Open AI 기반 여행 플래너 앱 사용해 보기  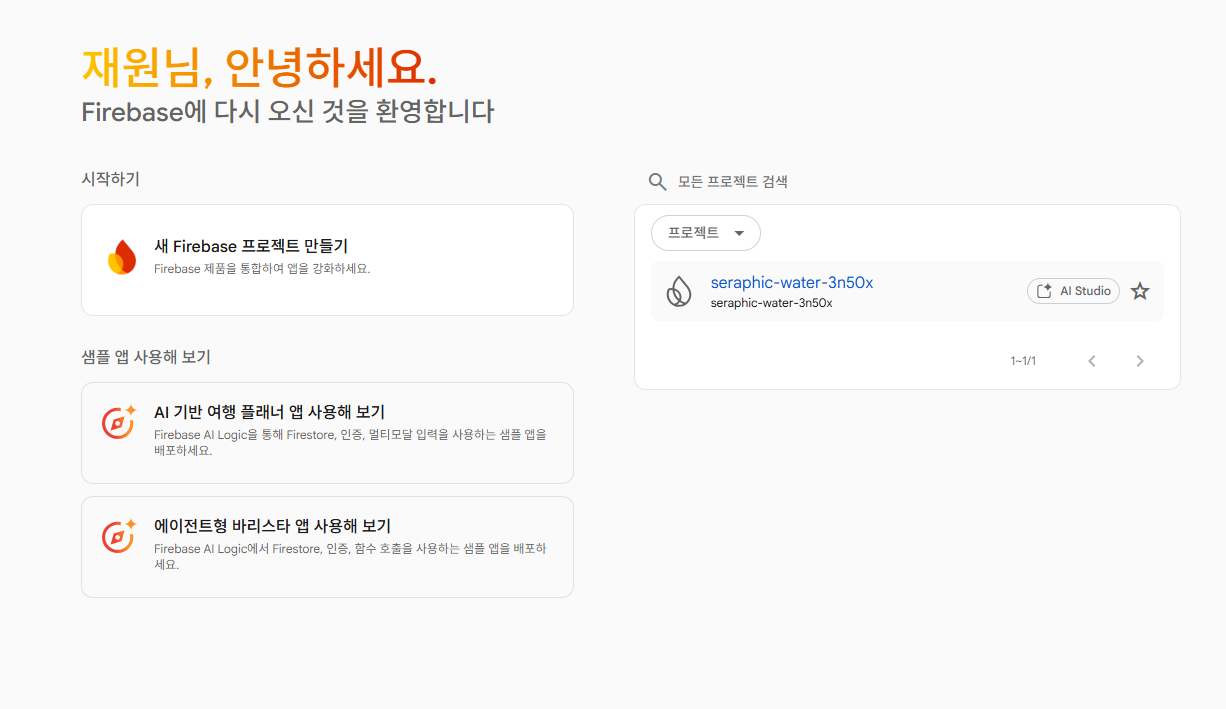[x=327, y=433]
